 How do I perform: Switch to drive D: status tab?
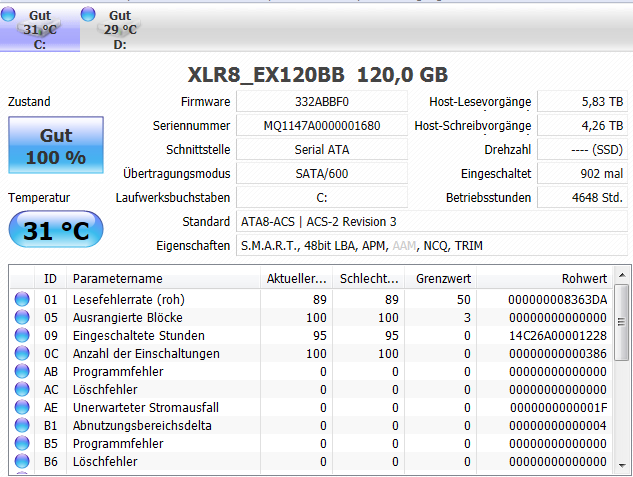point(120,28)
